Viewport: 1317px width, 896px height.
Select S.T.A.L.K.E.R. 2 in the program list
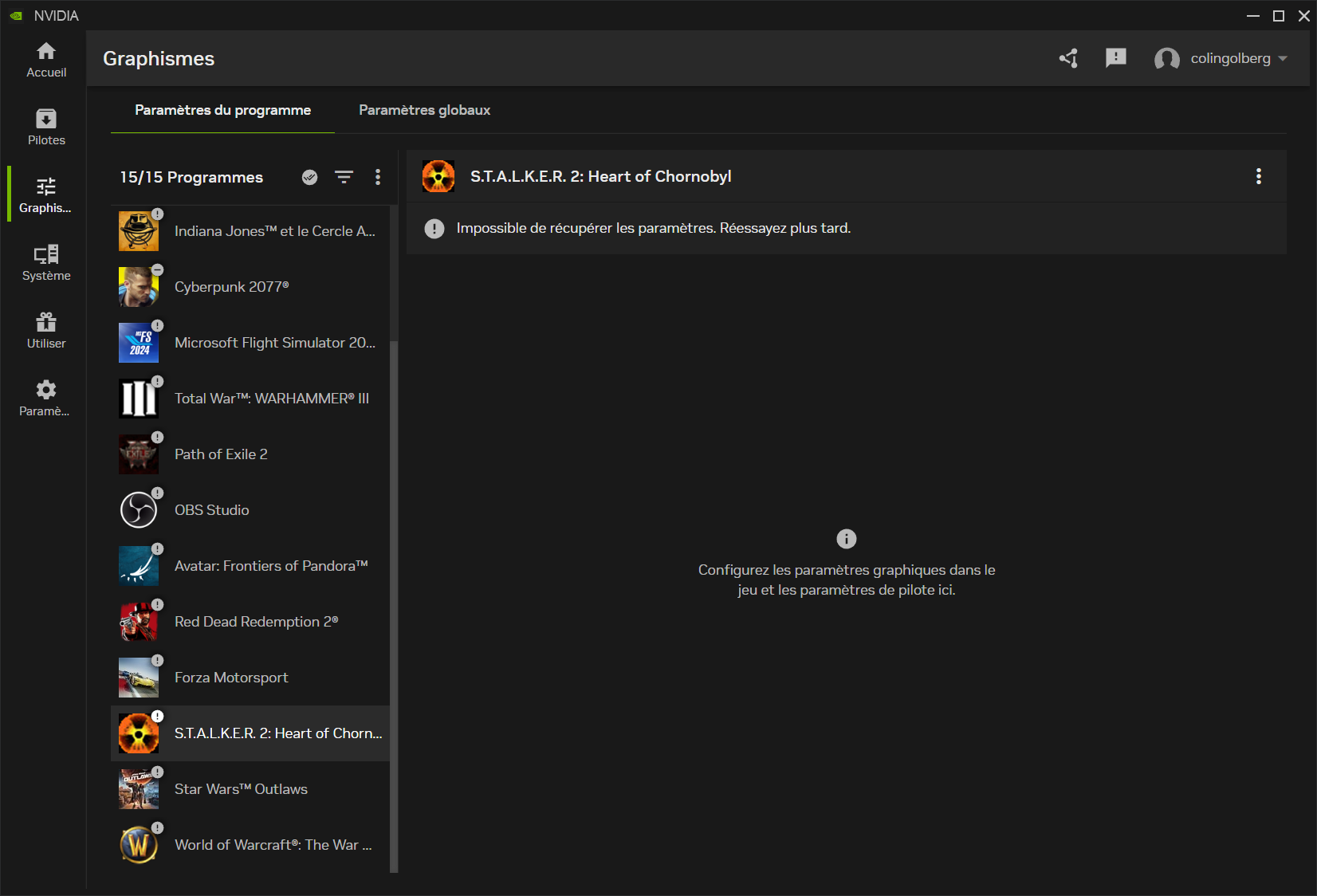[250, 733]
